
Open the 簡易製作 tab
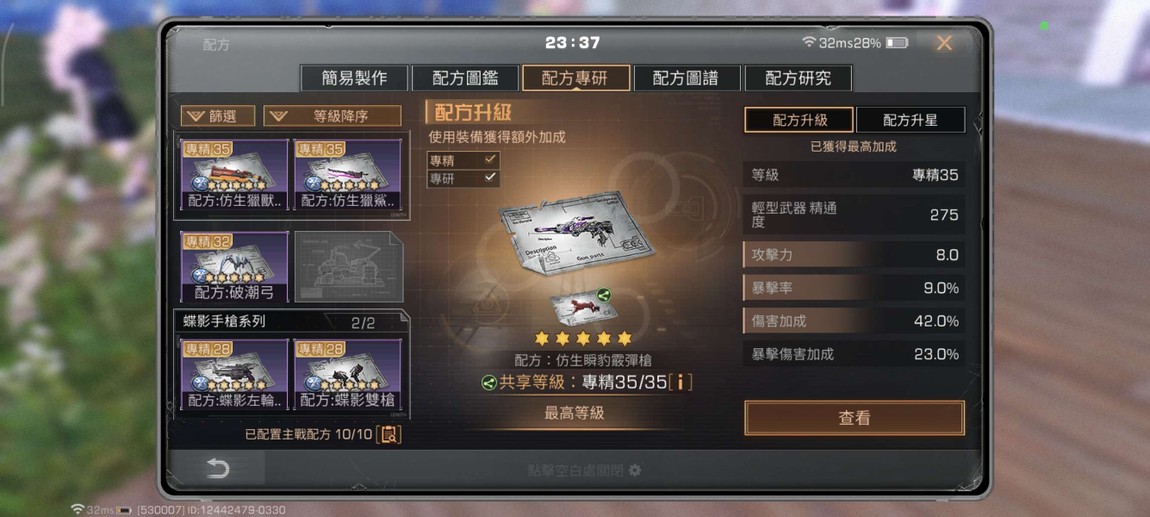[x=354, y=78]
